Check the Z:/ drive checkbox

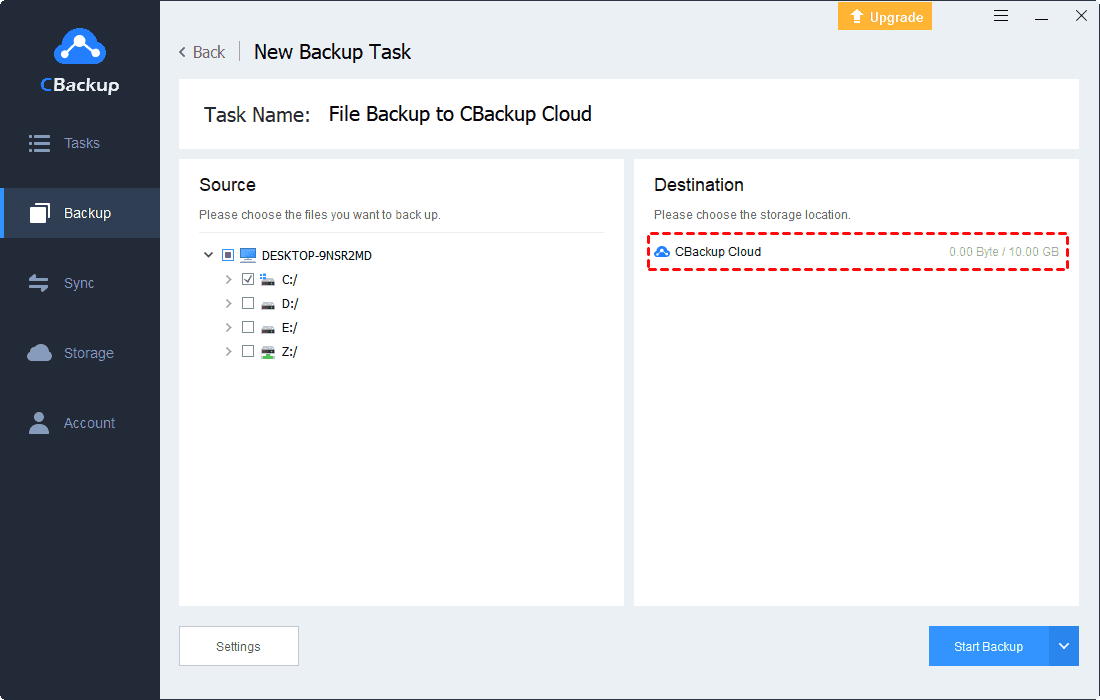coord(248,351)
